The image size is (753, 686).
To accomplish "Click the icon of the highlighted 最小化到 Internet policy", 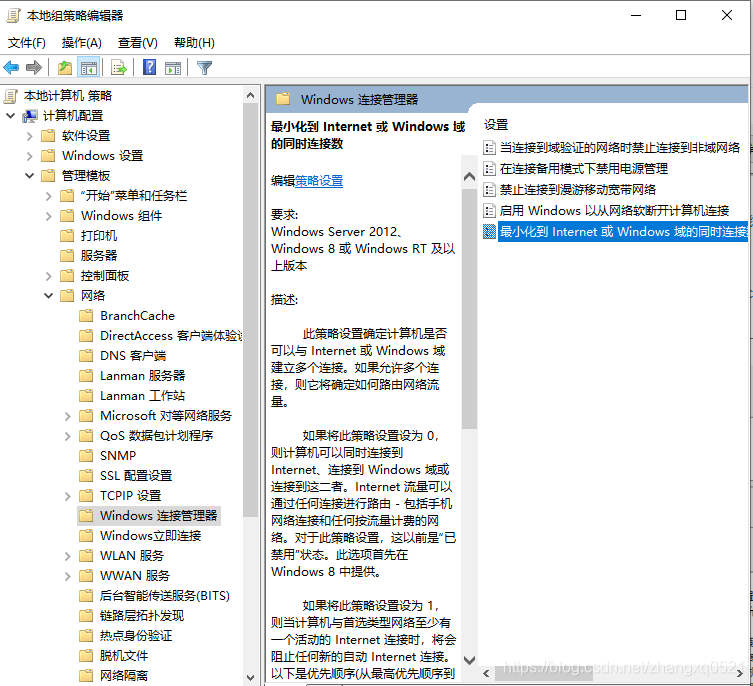I will point(489,232).
